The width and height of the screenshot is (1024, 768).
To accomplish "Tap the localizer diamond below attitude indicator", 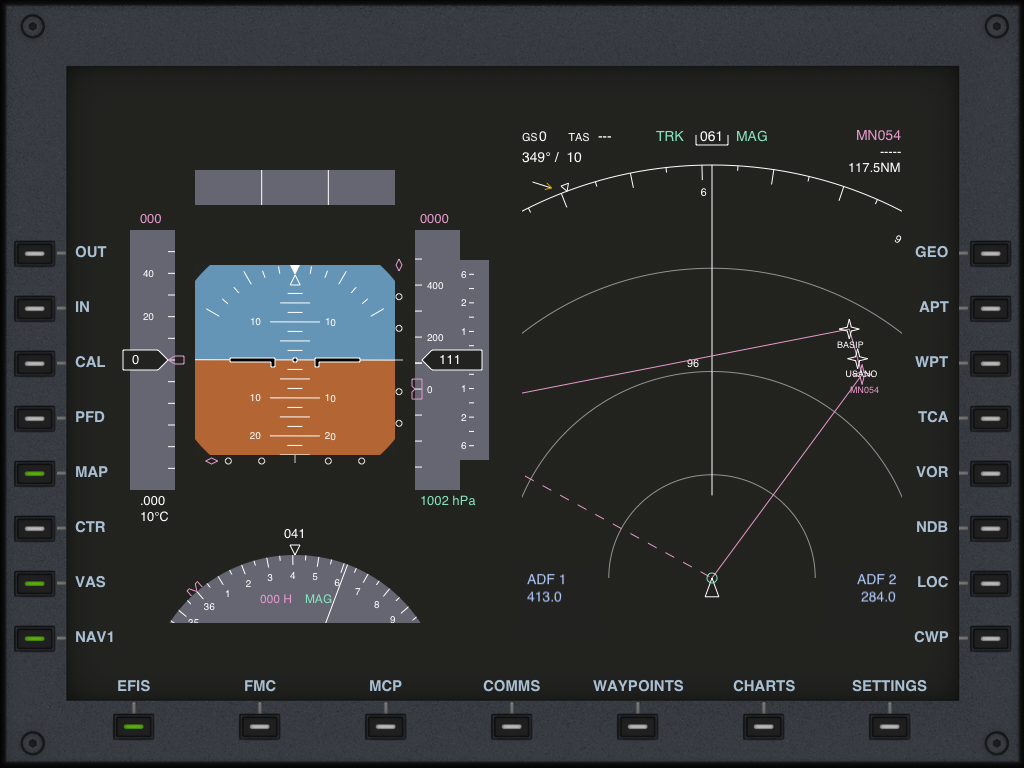I will click(212, 461).
